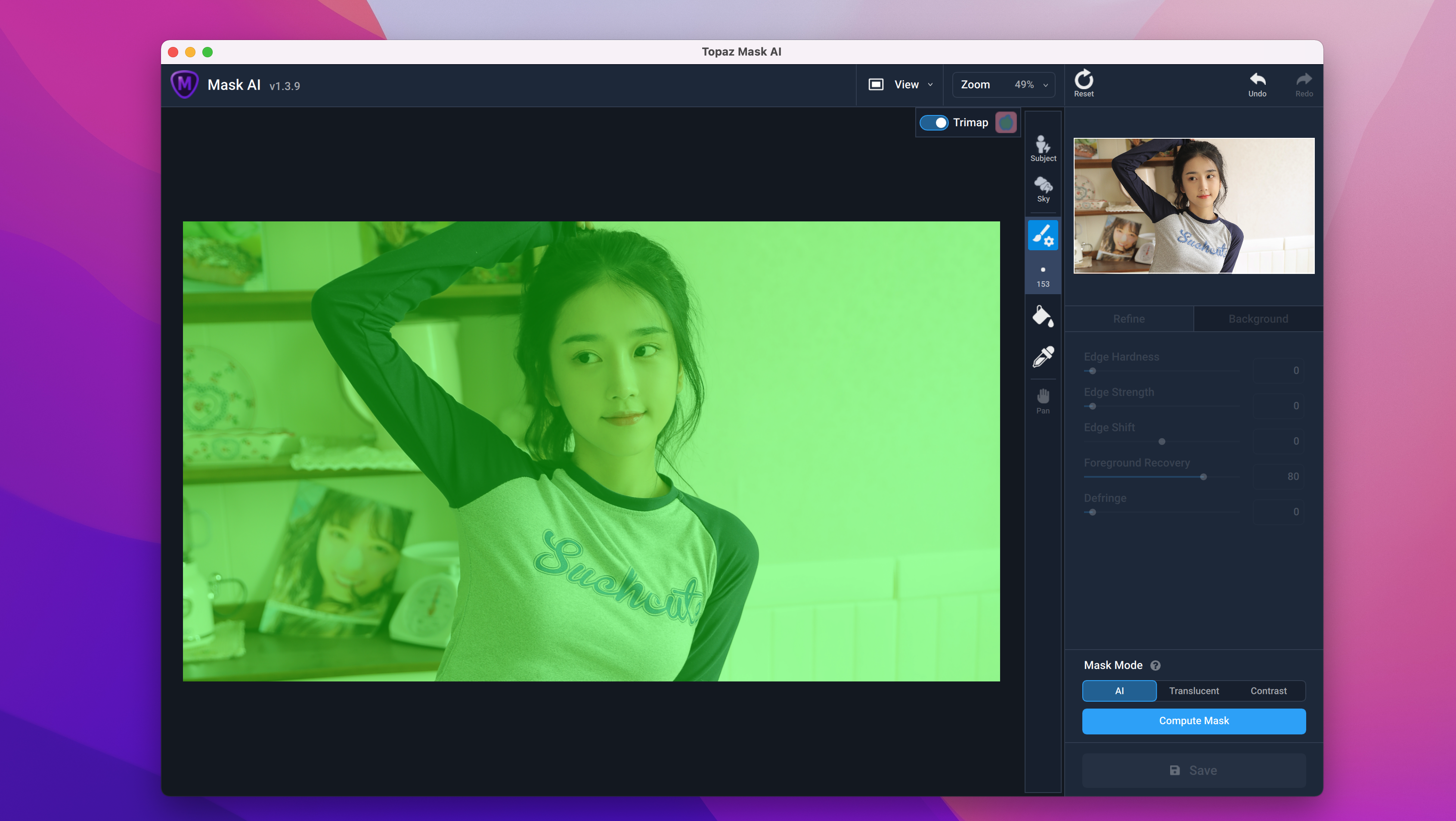Expand the Zoom 49% dropdown
This screenshot has height=821, width=1456.
pos(1004,84)
